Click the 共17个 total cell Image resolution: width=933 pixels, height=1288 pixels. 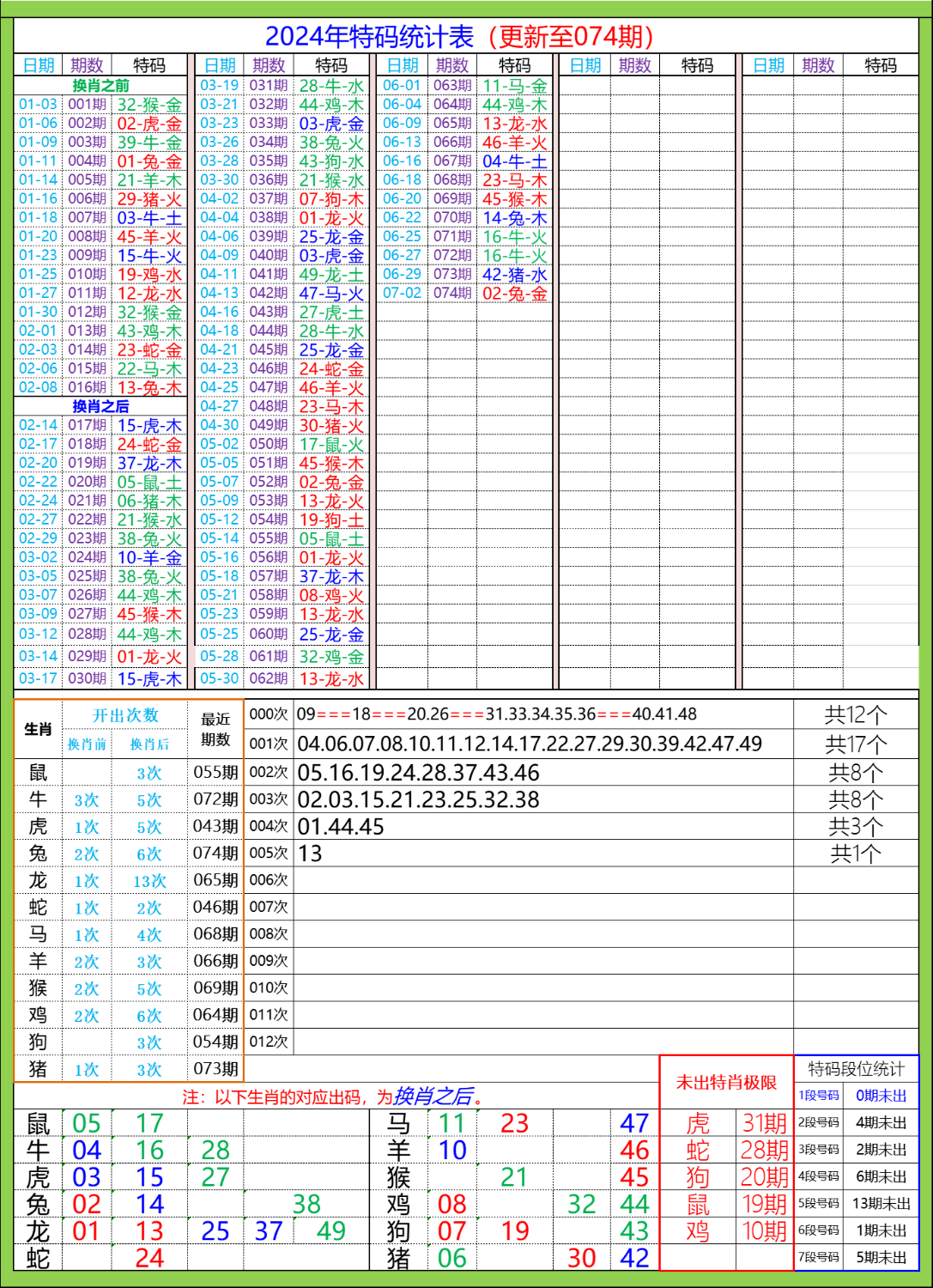pyautogui.click(x=856, y=744)
